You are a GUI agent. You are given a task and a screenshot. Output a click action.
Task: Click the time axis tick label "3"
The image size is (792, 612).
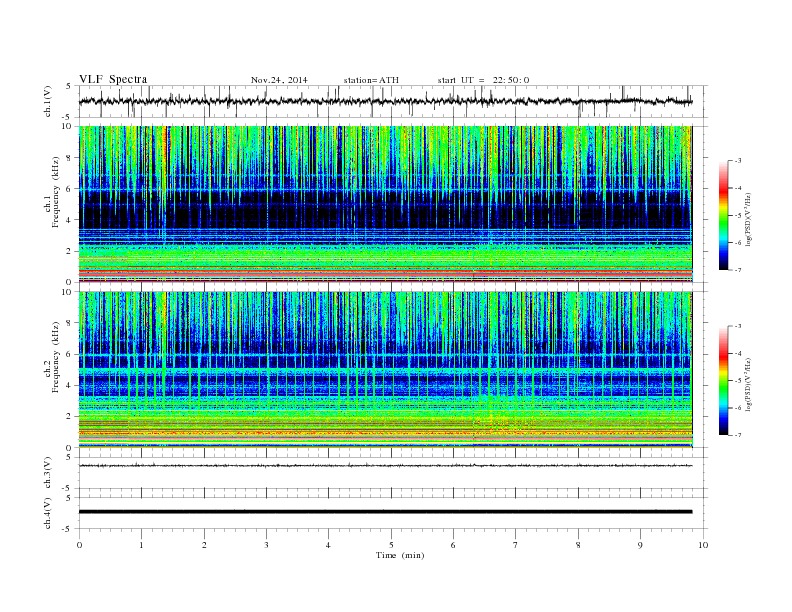click(266, 545)
